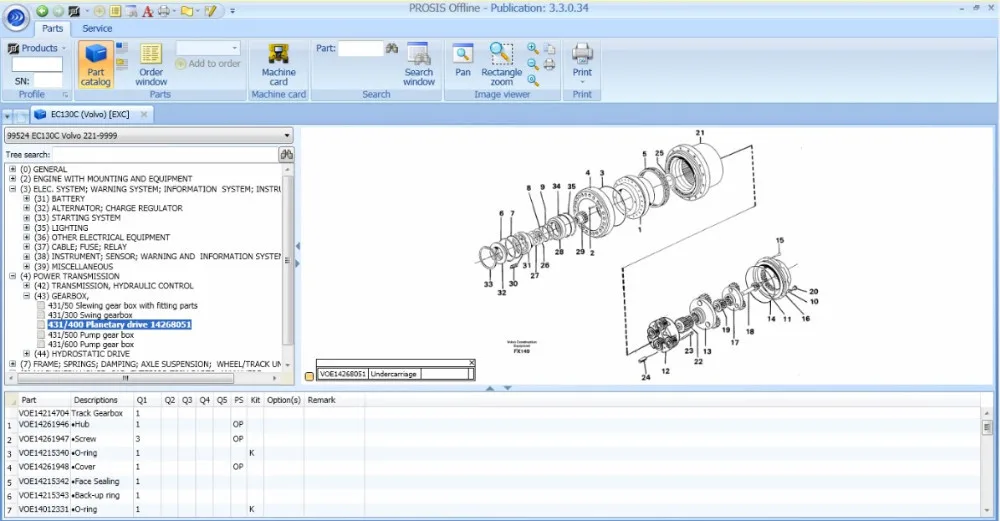Open the Products dropdown
The height and width of the screenshot is (521, 1000).
36,48
